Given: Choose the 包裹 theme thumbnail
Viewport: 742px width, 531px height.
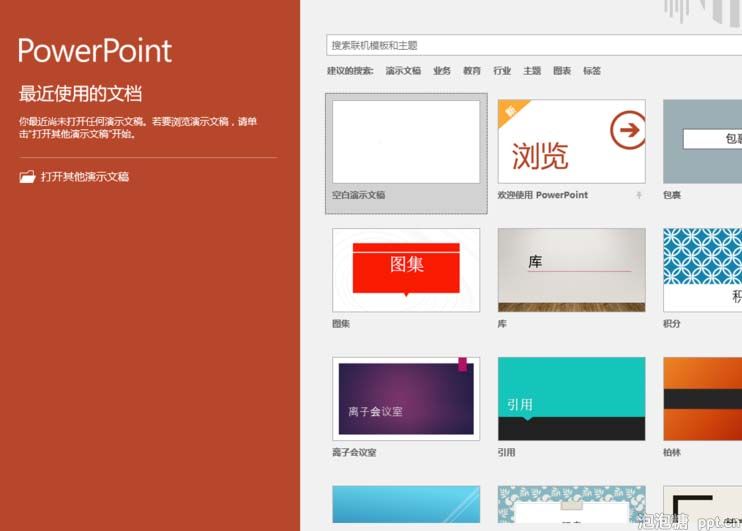Looking at the screenshot, I should [x=702, y=142].
